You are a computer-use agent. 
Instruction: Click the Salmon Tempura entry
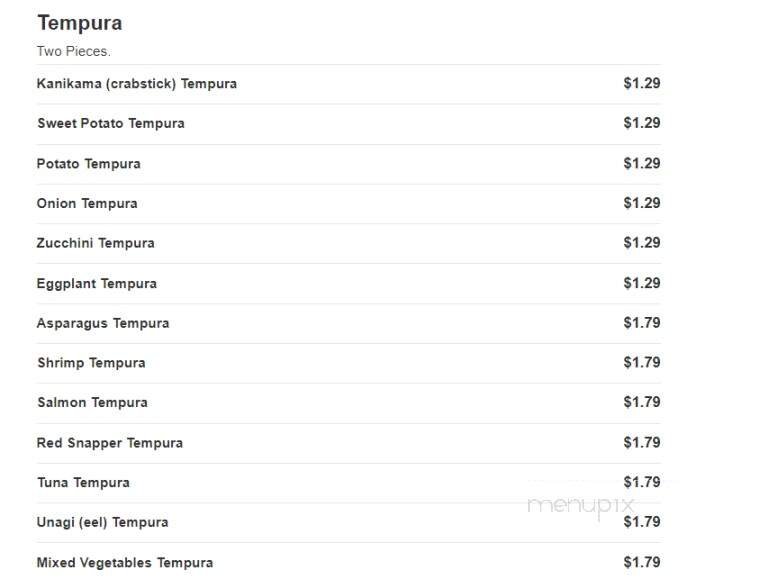(x=92, y=403)
